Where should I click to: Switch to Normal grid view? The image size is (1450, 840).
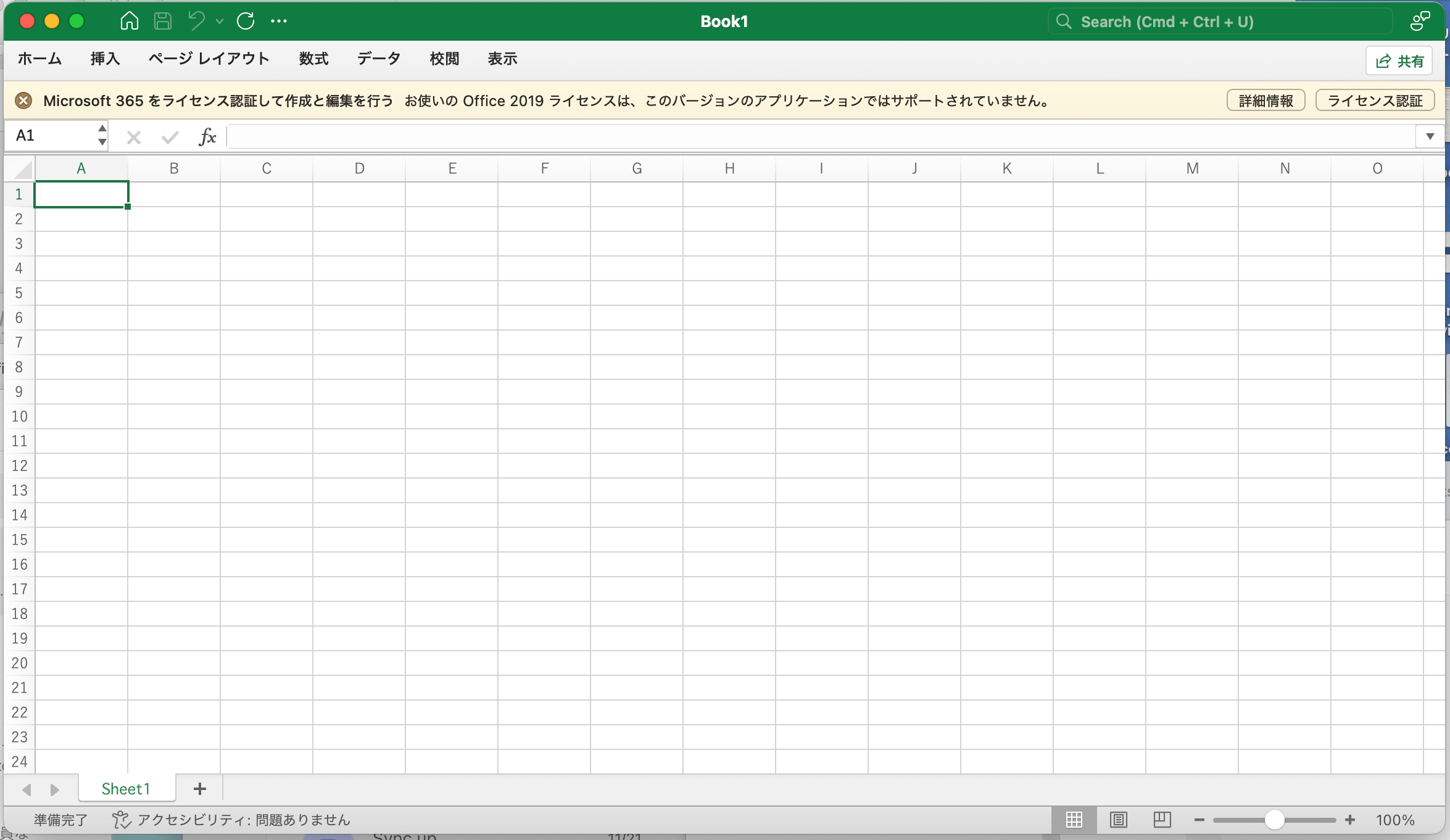(1074, 820)
